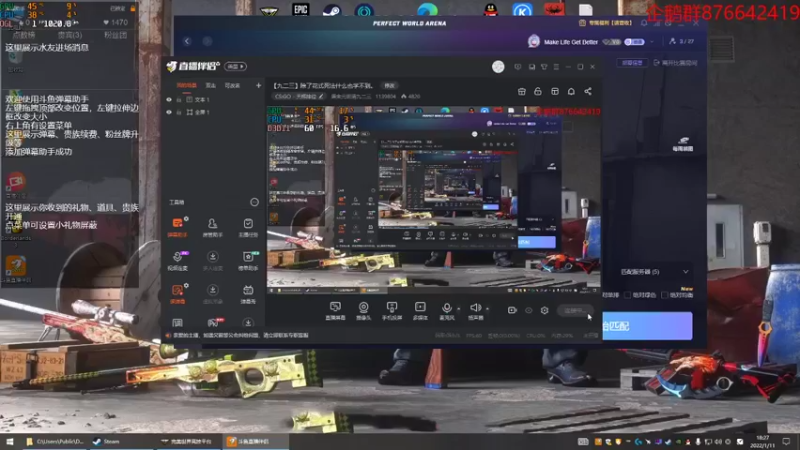The image size is (800, 450).
Task: Click the outlined button beside leave room
Action: coord(632,63)
